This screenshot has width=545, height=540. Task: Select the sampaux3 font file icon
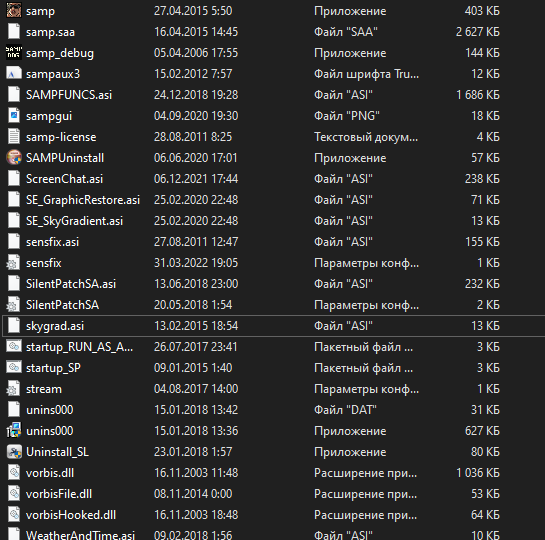14,74
